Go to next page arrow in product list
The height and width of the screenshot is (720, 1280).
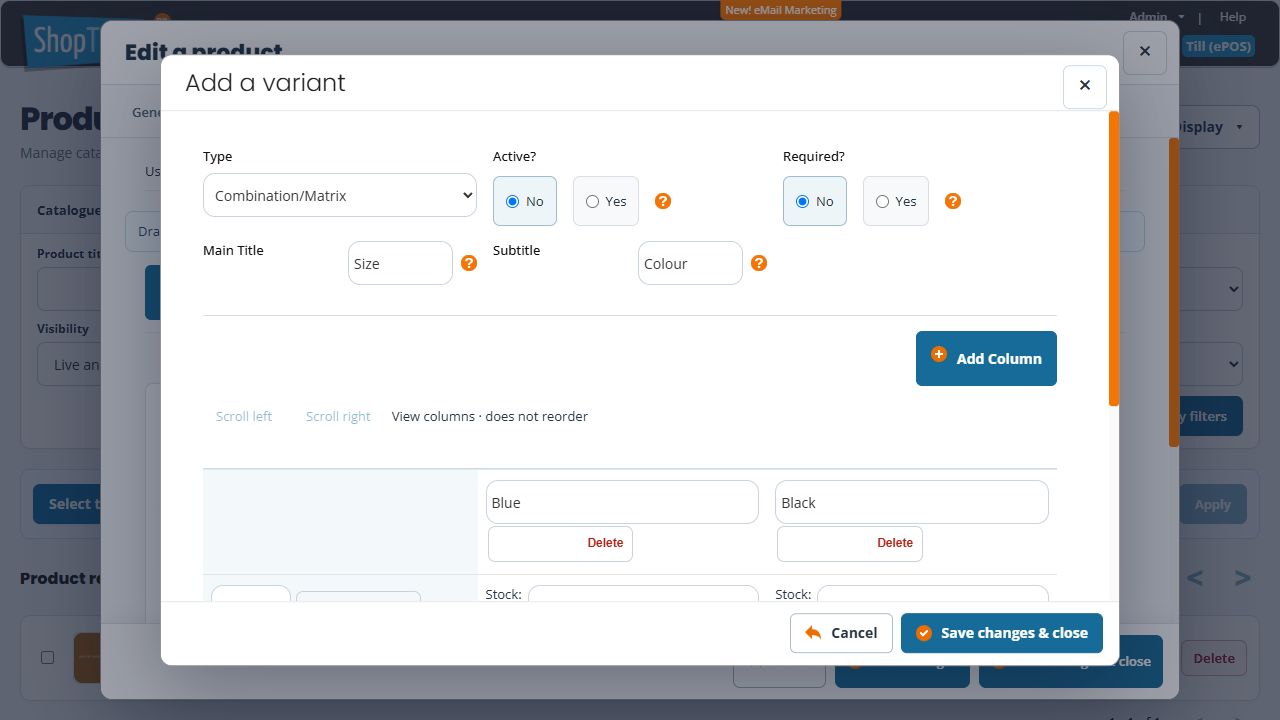pyautogui.click(x=1242, y=578)
